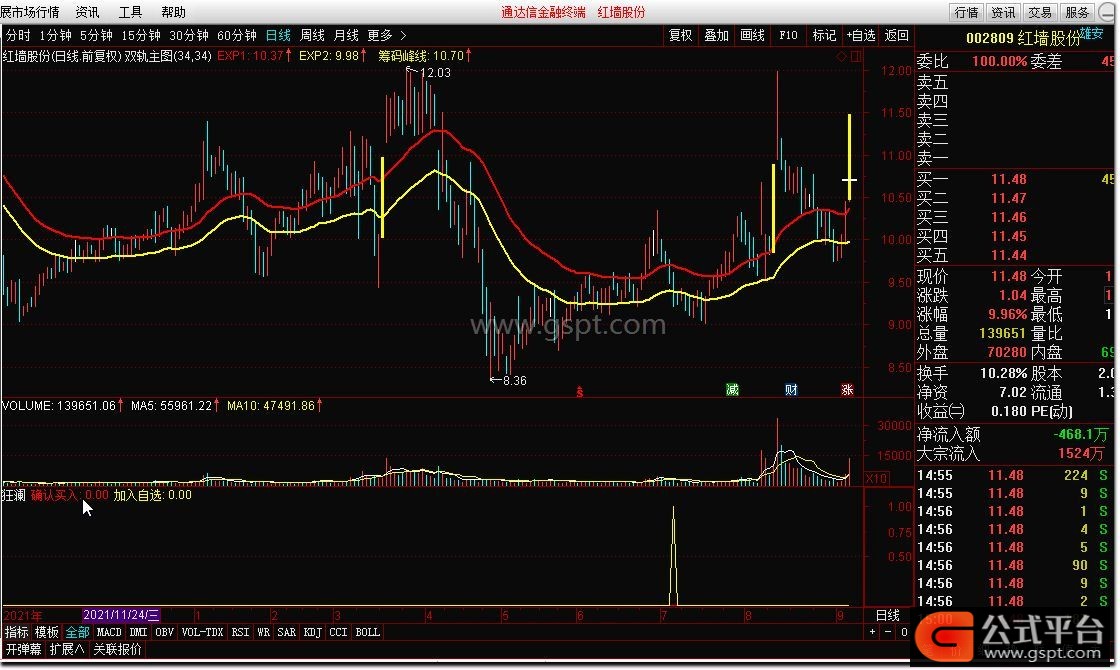The image size is (1120, 670).
Task: Click the 财 marker icon on the chart
Action: 791,389
